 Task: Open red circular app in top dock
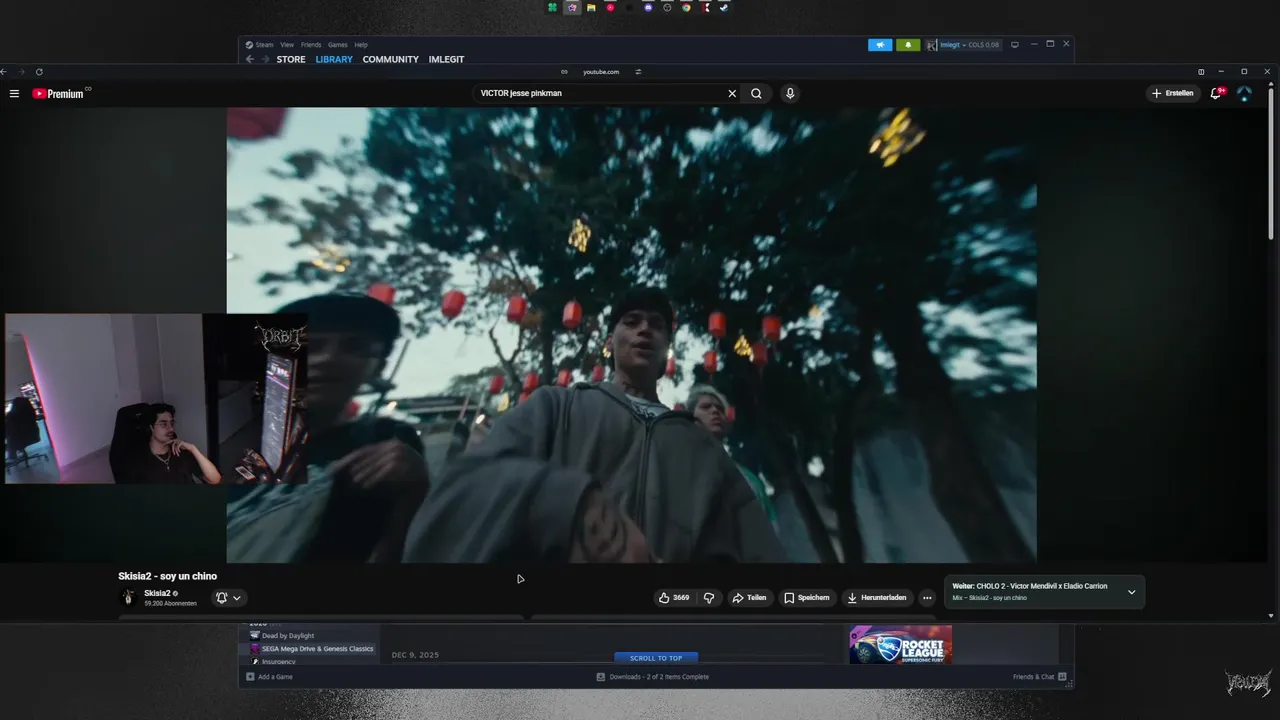click(610, 7)
